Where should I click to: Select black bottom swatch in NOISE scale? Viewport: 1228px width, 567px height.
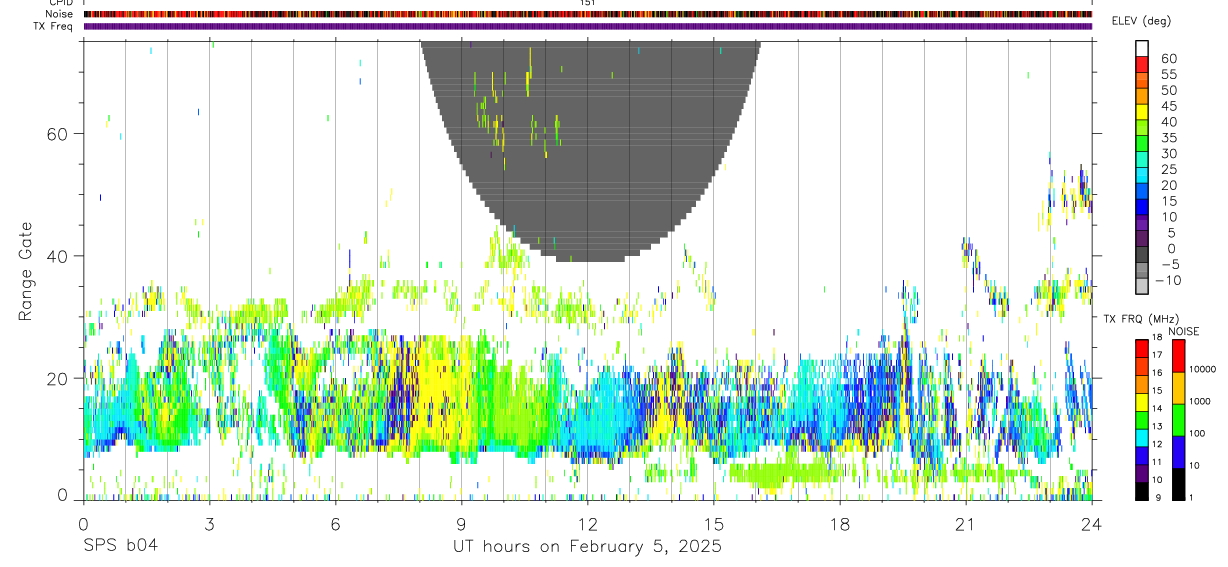pyautogui.click(x=1177, y=483)
